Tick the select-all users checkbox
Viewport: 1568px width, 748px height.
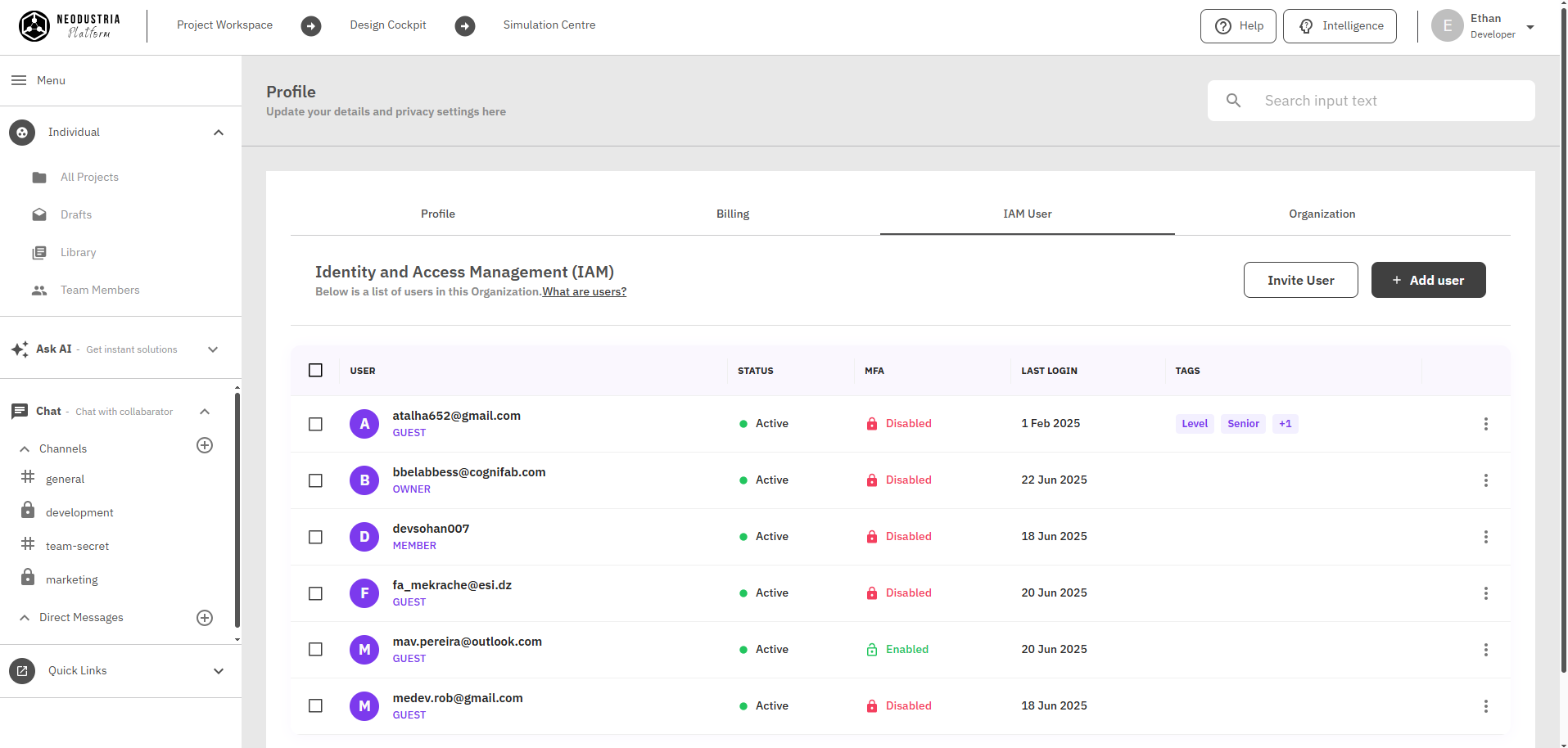(x=315, y=370)
